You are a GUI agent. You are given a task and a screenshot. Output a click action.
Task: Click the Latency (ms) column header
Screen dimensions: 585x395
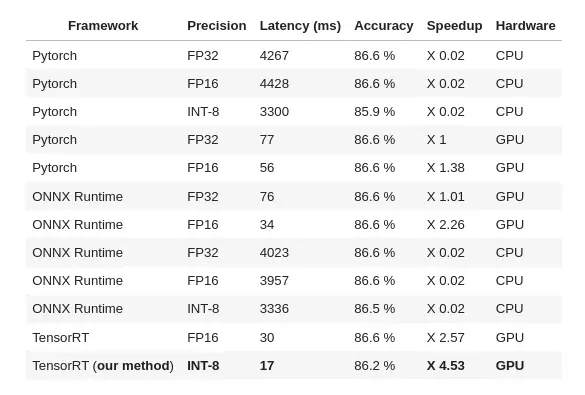point(300,26)
